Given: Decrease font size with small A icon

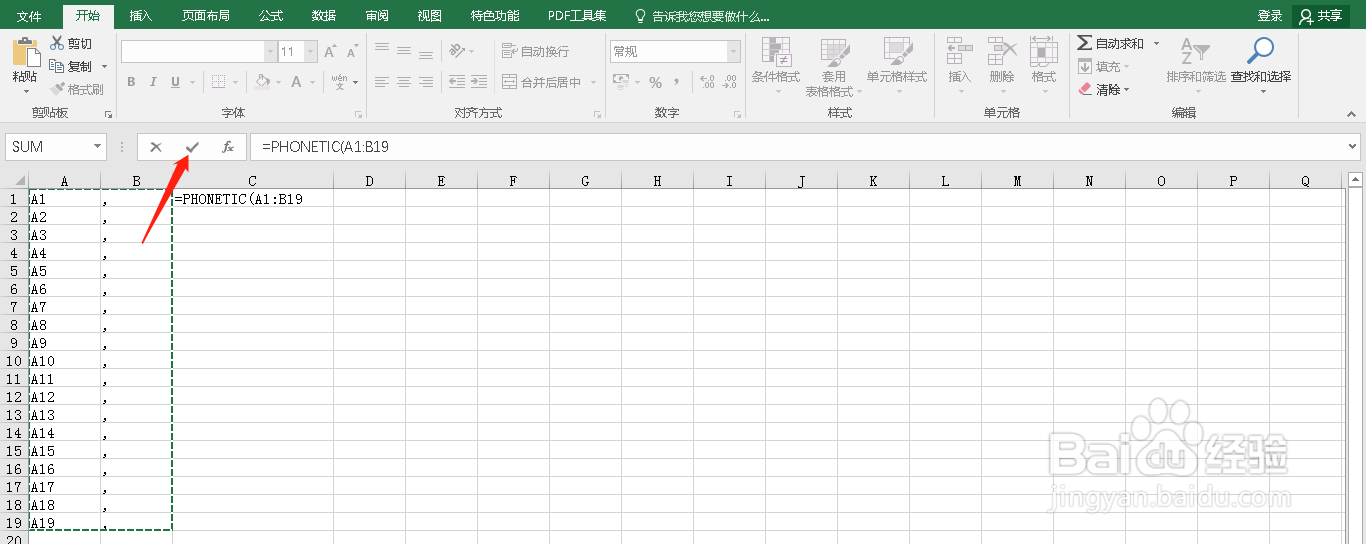Looking at the screenshot, I should coord(354,51).
